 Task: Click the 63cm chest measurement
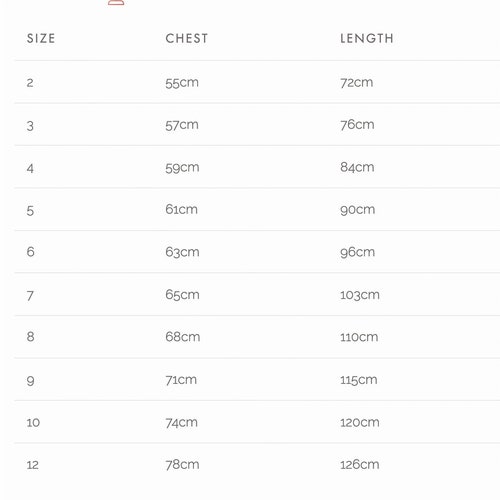(182, 252)
